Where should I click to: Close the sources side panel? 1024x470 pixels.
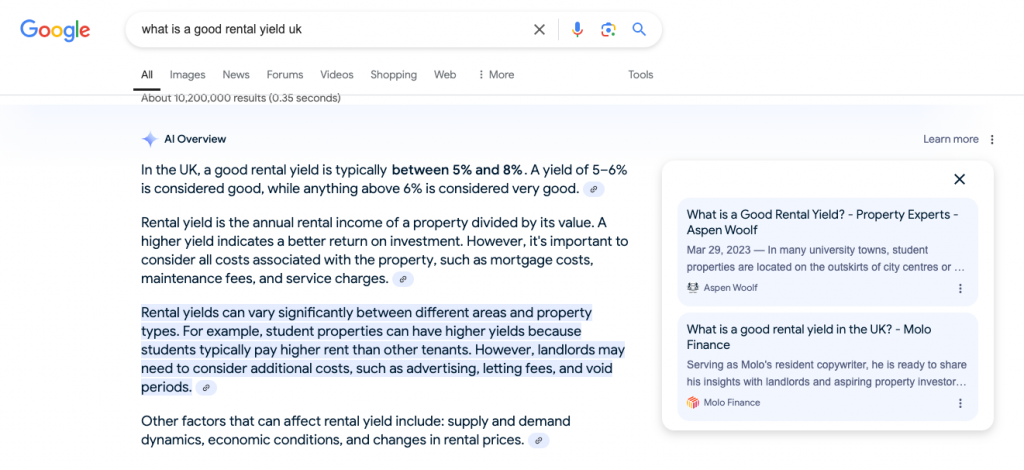pyautogui.click(x=959, y=179)
